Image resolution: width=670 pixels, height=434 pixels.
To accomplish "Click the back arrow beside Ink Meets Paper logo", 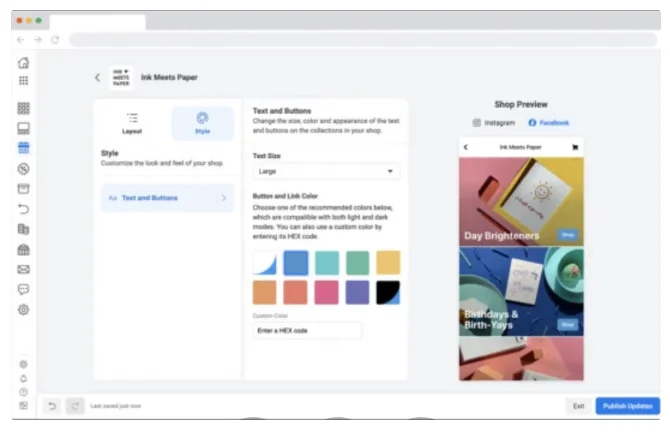I will (97, 77).
